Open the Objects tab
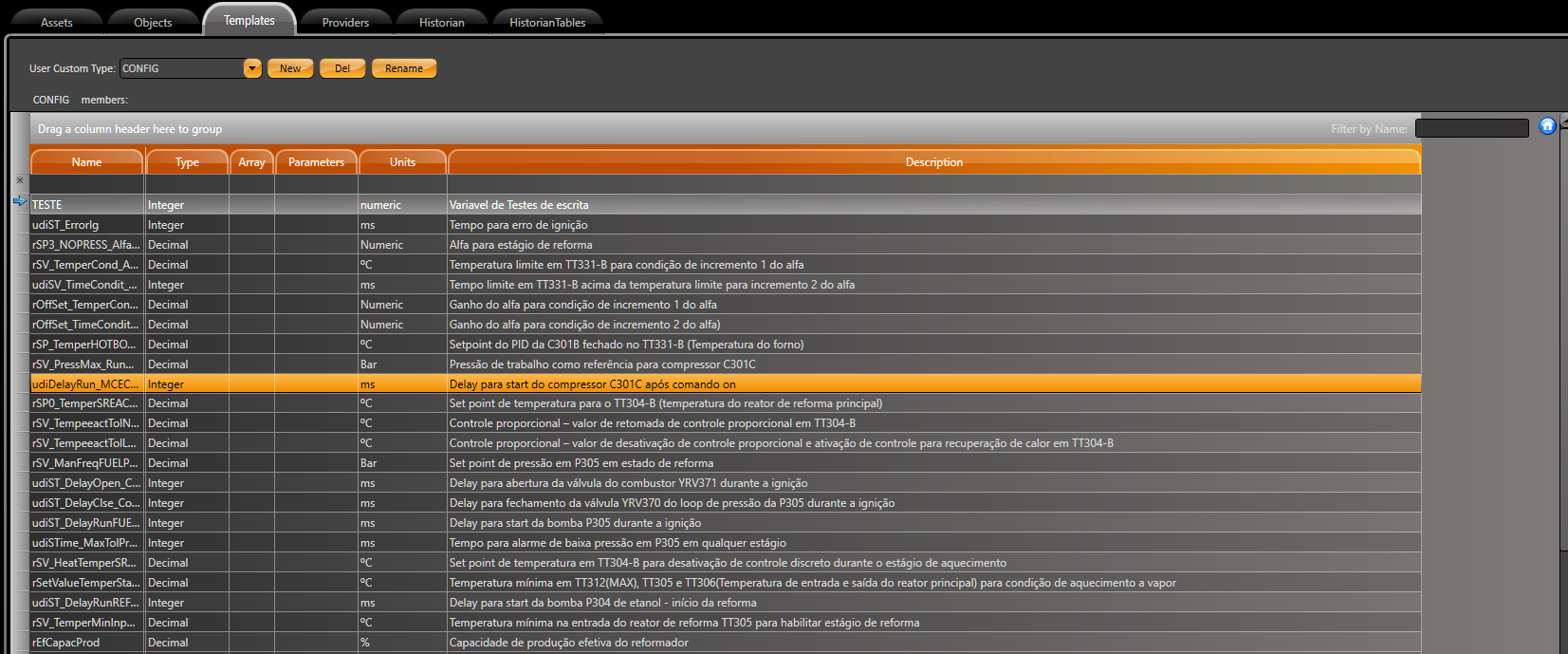The height and width of the screenshot is (654, 1568). point(153,22)
